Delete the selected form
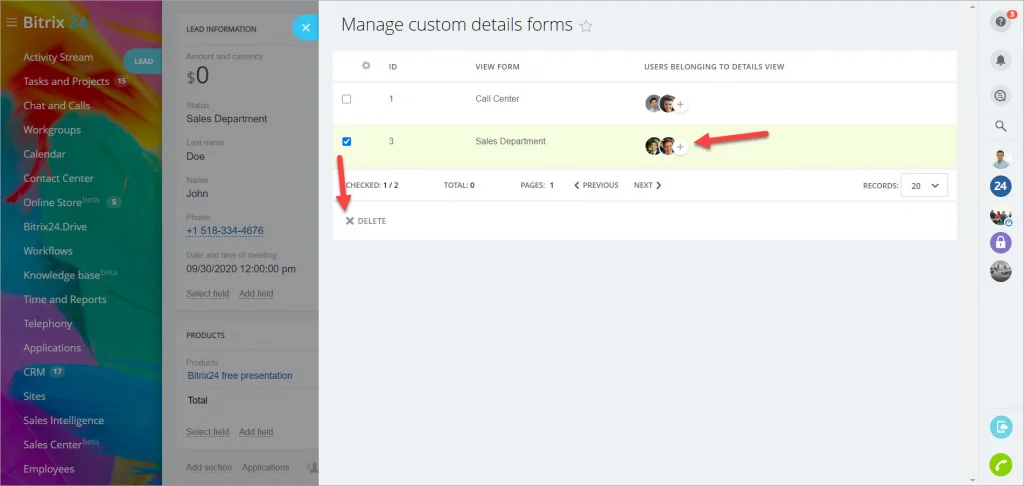The image size is (1024, 486). 366,221
